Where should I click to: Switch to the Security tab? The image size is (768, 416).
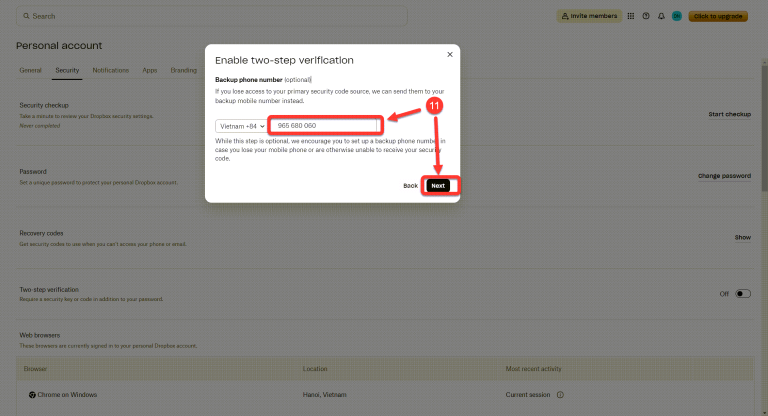click(67, 71)
